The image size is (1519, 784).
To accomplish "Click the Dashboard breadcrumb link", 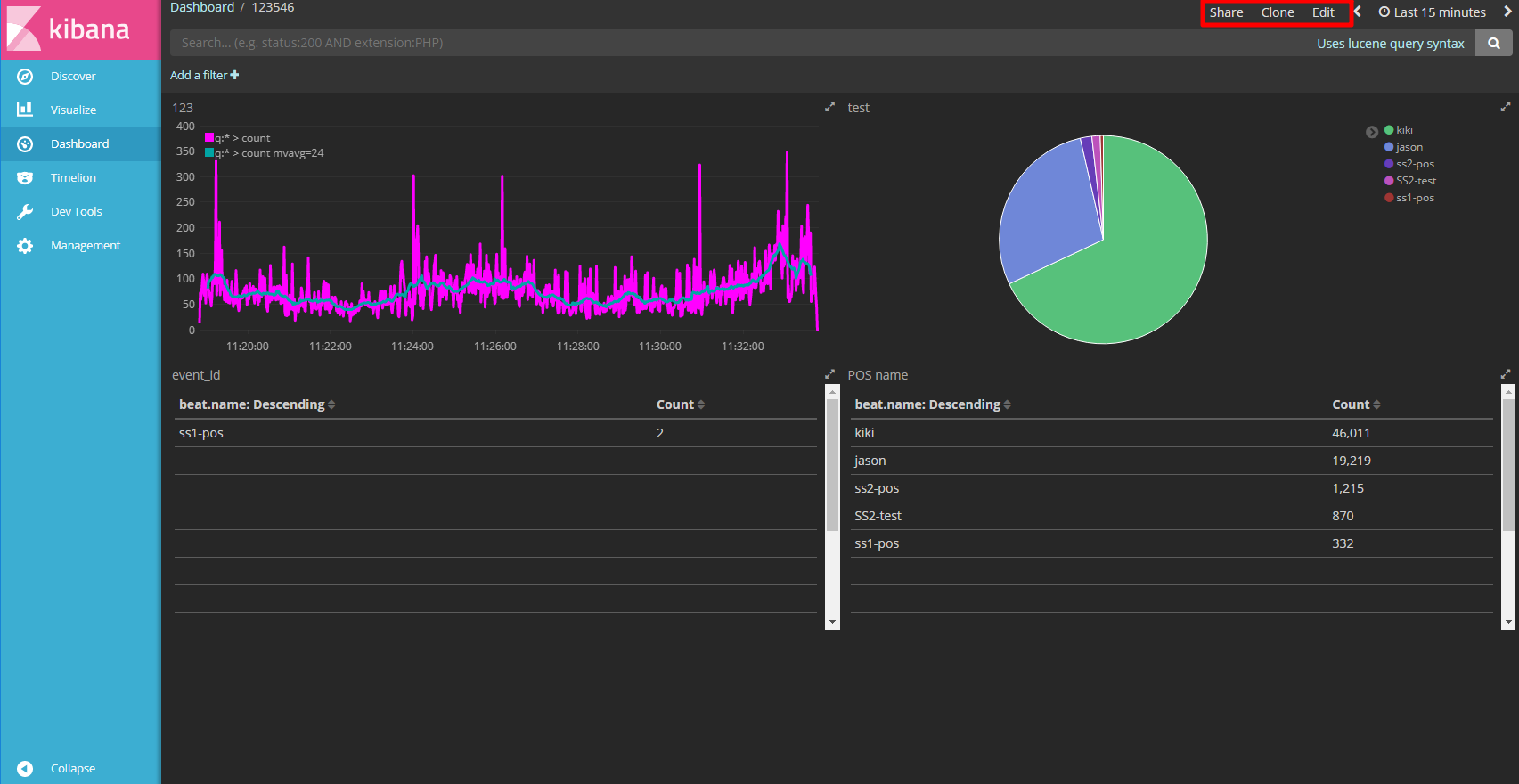I will (x=202, y=7).
